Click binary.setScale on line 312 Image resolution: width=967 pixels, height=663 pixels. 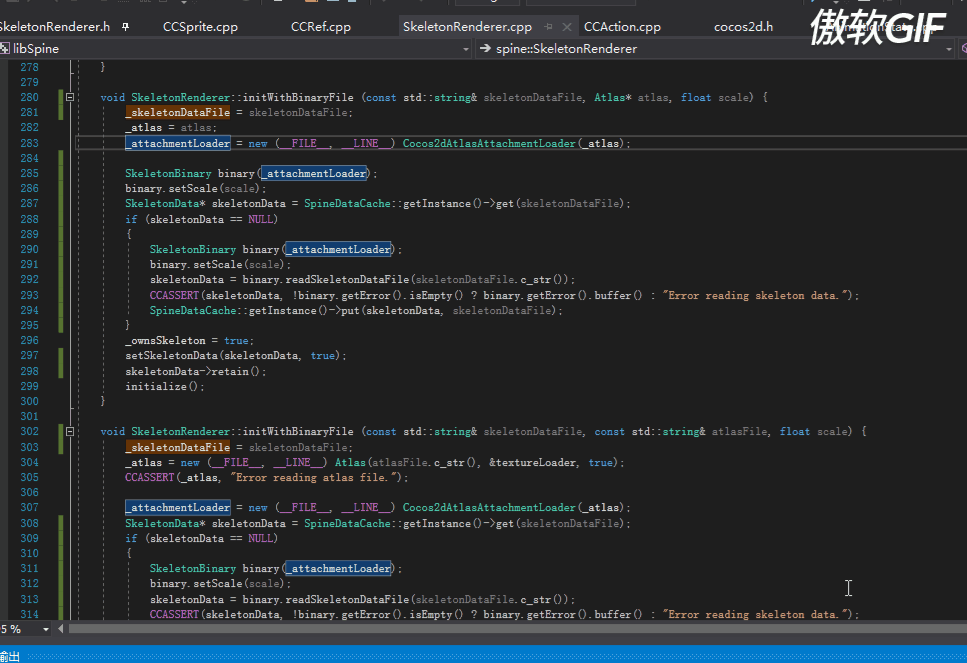click(x=195, y=583)
